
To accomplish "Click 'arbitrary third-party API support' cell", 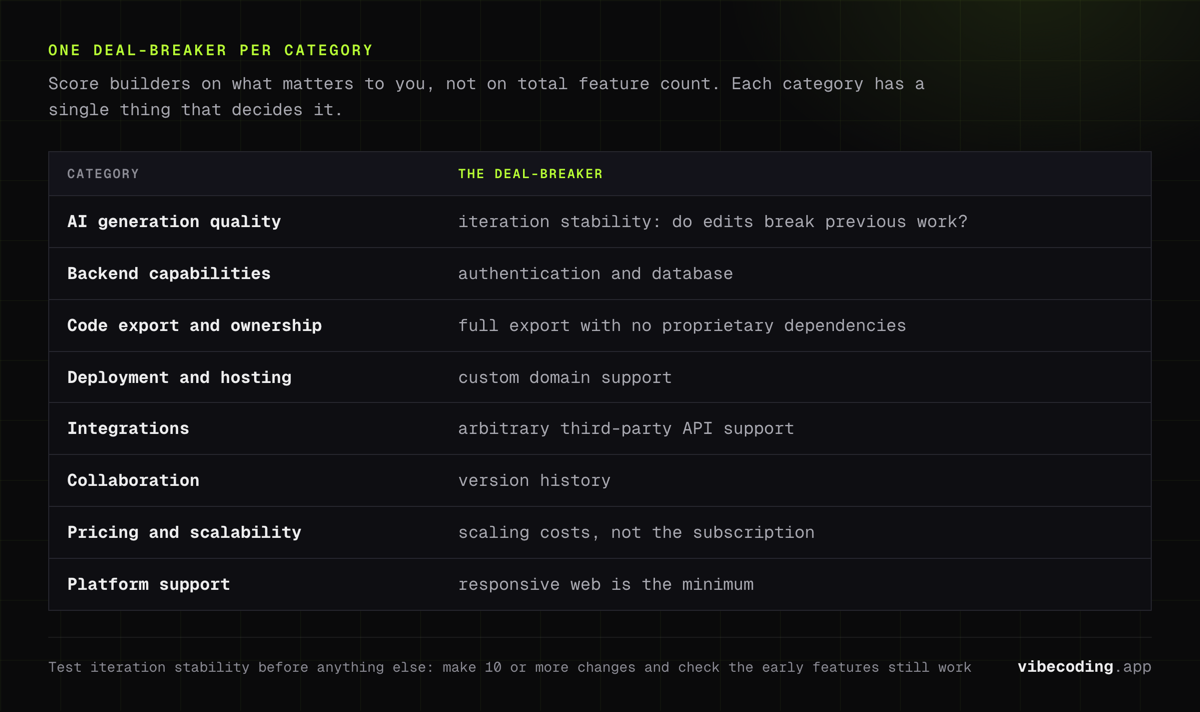I will (626, 429).
